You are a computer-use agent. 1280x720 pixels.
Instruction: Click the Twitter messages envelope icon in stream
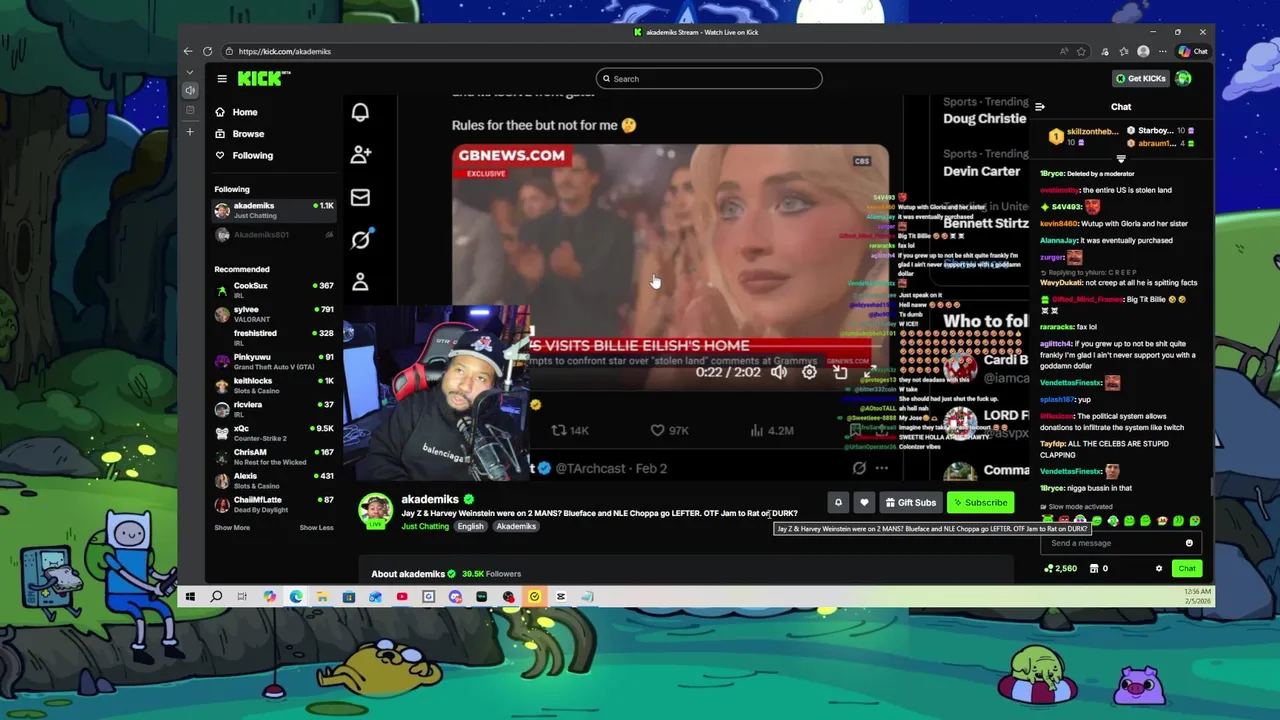pos(360,198)
